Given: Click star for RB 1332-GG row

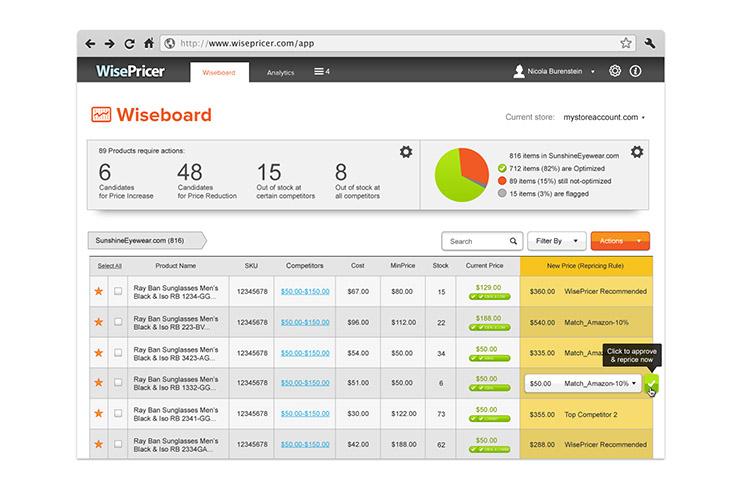Looking at the screenshot, I should [98, 382].
